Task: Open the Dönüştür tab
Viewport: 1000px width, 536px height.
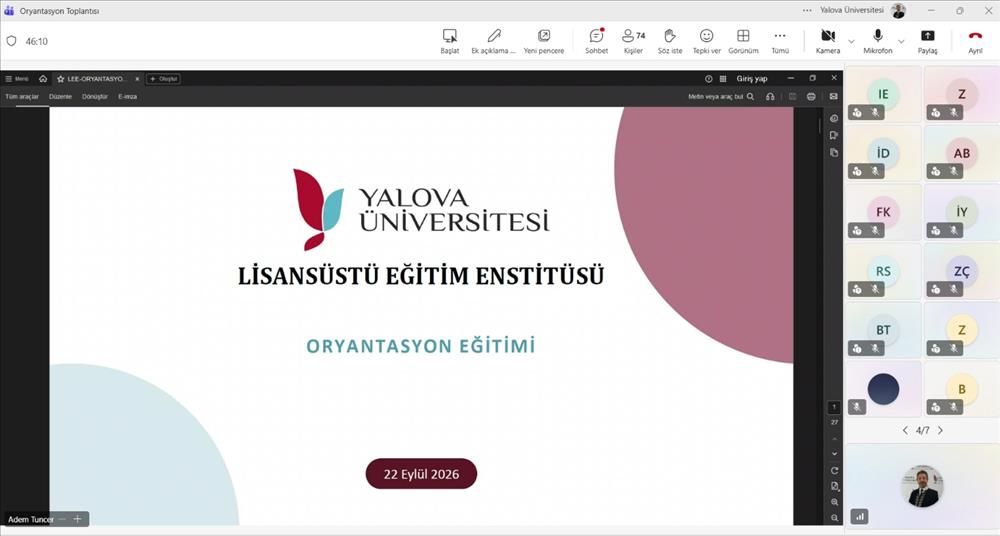Action: [x=95, y=97]
